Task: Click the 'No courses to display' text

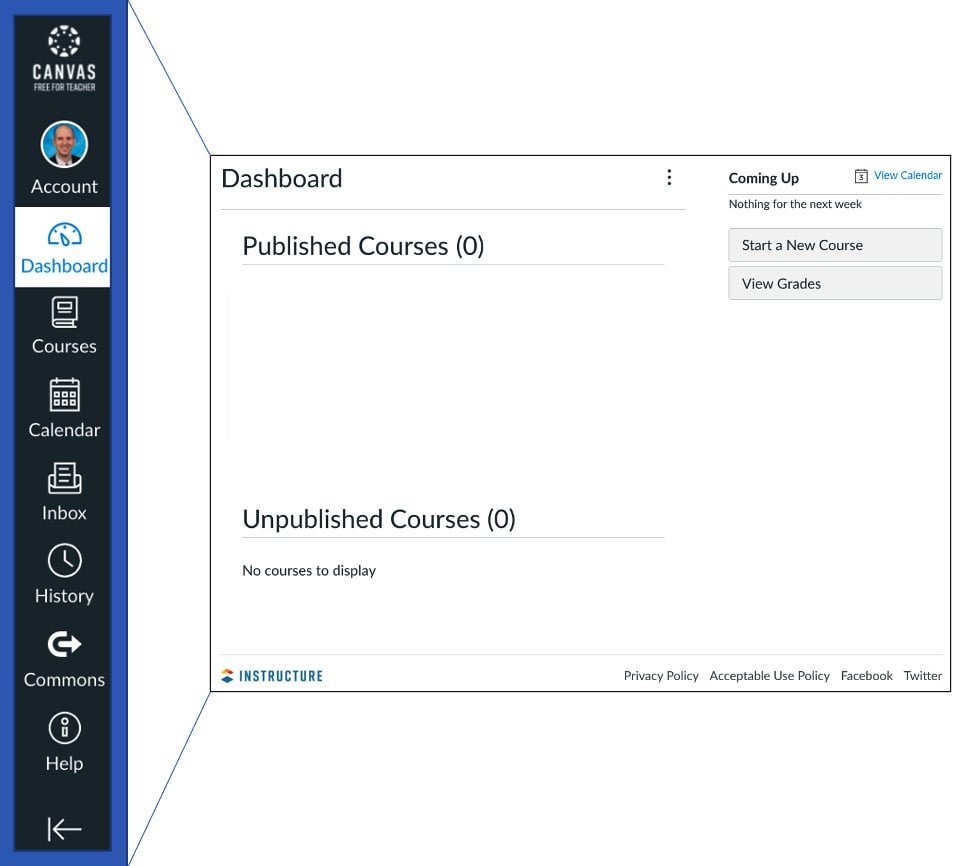Action: tap(309, 571)
